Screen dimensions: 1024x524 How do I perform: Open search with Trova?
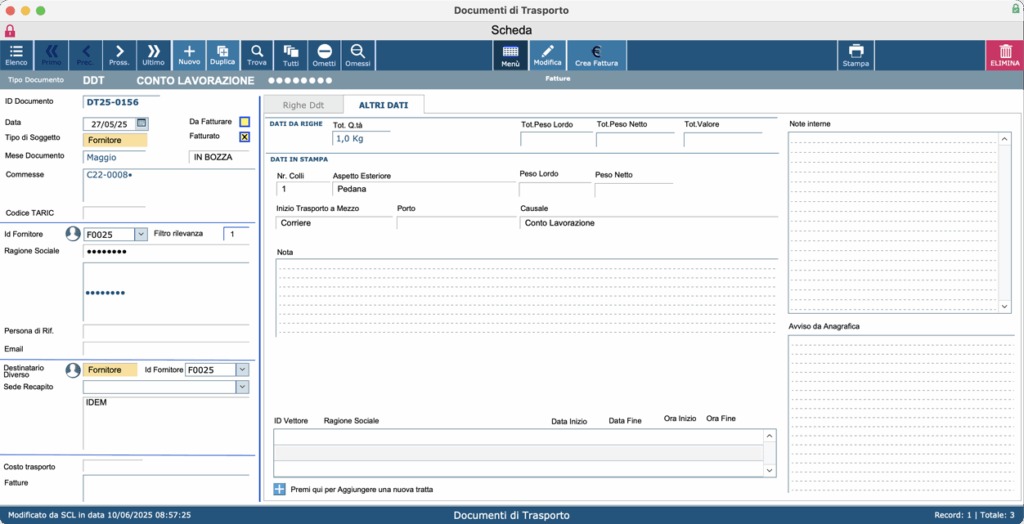tap(257, 55)
